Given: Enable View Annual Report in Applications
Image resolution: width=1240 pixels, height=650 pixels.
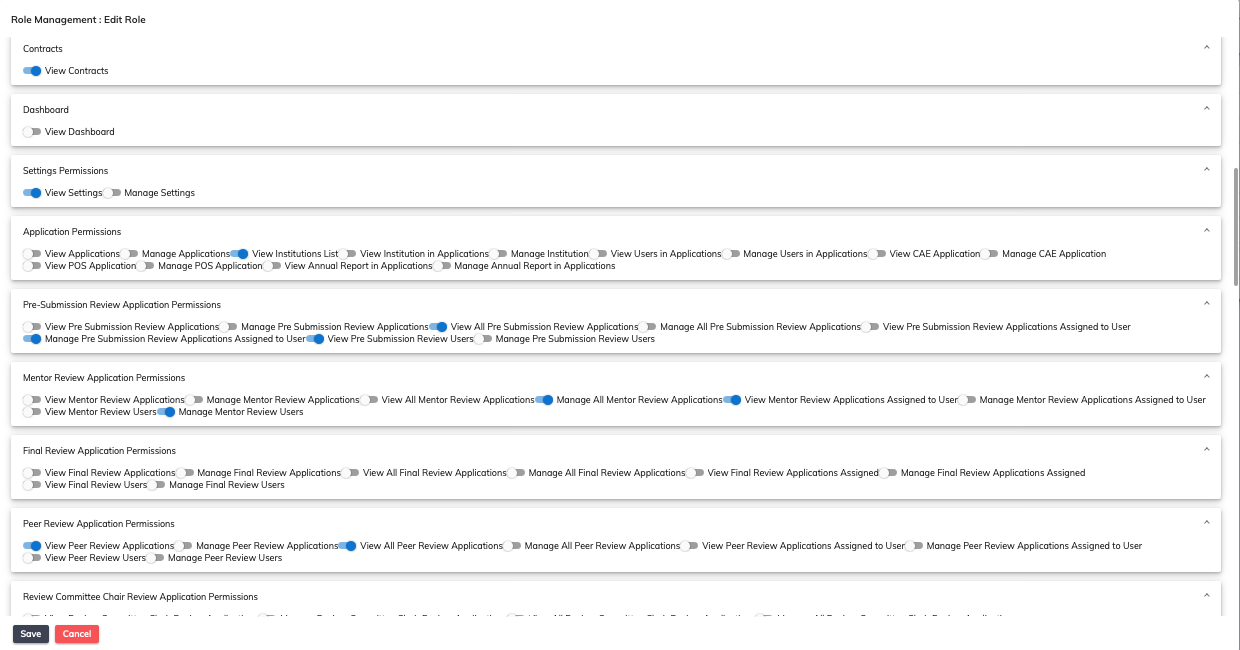Looking at the screenshot, I should coord(272,266).
